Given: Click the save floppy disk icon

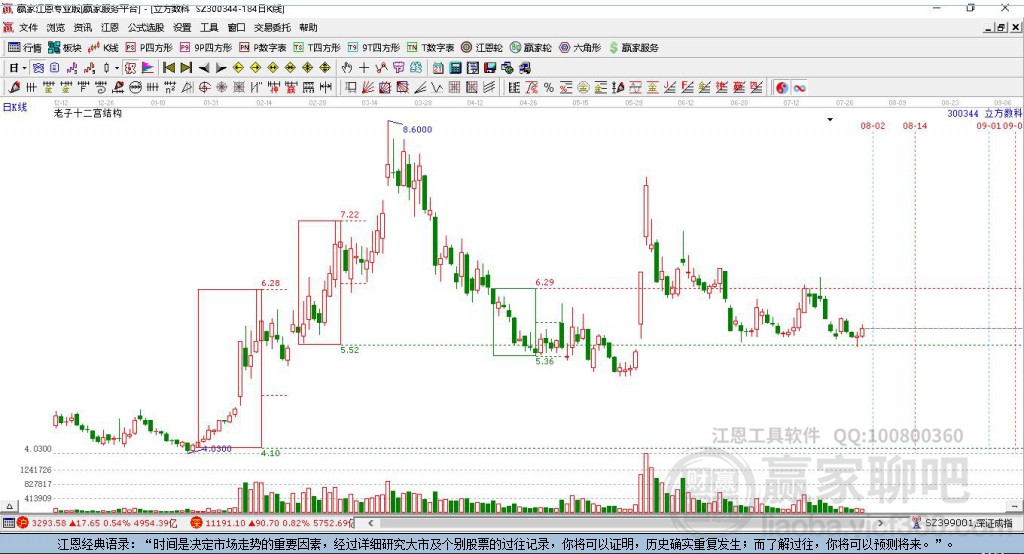Looking at the screenshot, I should pos(490,68).
